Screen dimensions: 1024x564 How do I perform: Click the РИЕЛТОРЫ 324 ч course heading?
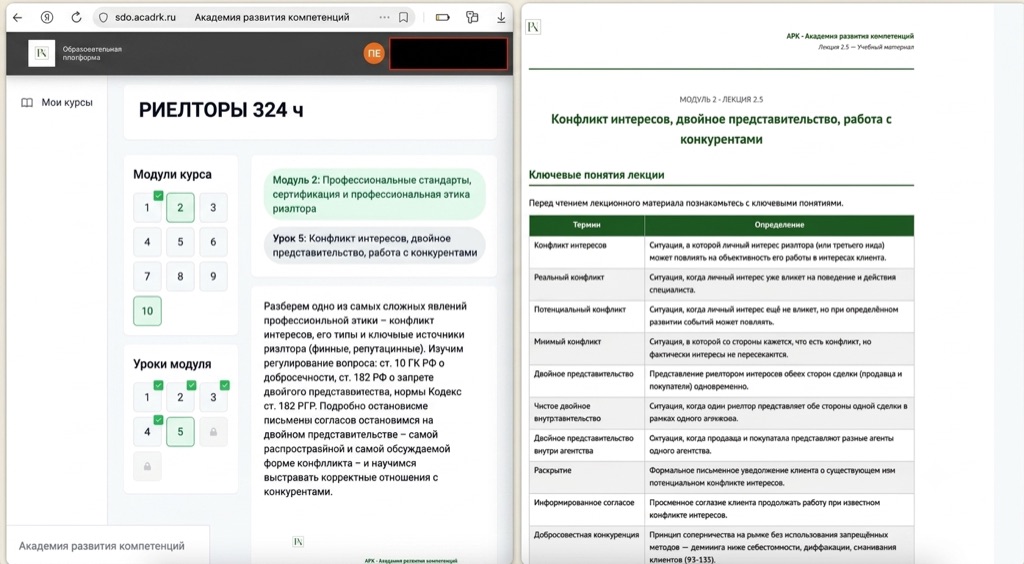(x=221, y=110)
